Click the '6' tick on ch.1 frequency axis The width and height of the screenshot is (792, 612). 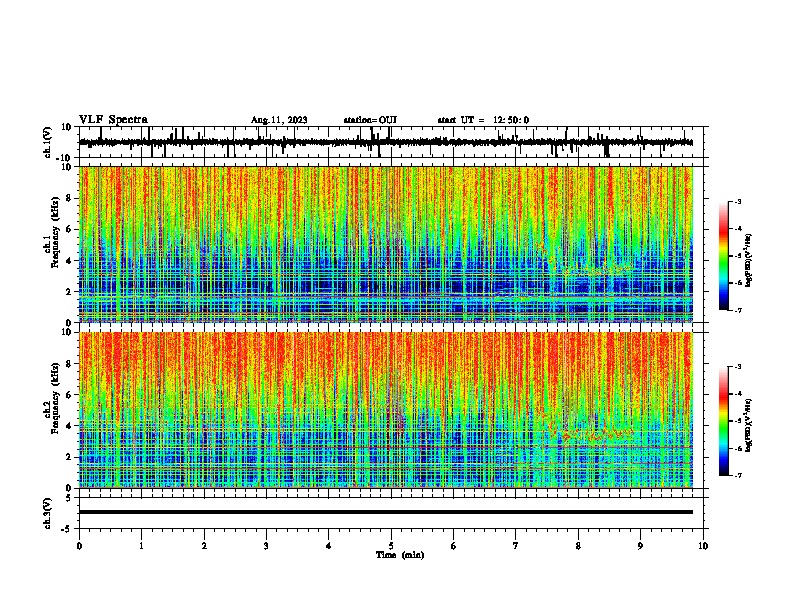tap(70, 230)
